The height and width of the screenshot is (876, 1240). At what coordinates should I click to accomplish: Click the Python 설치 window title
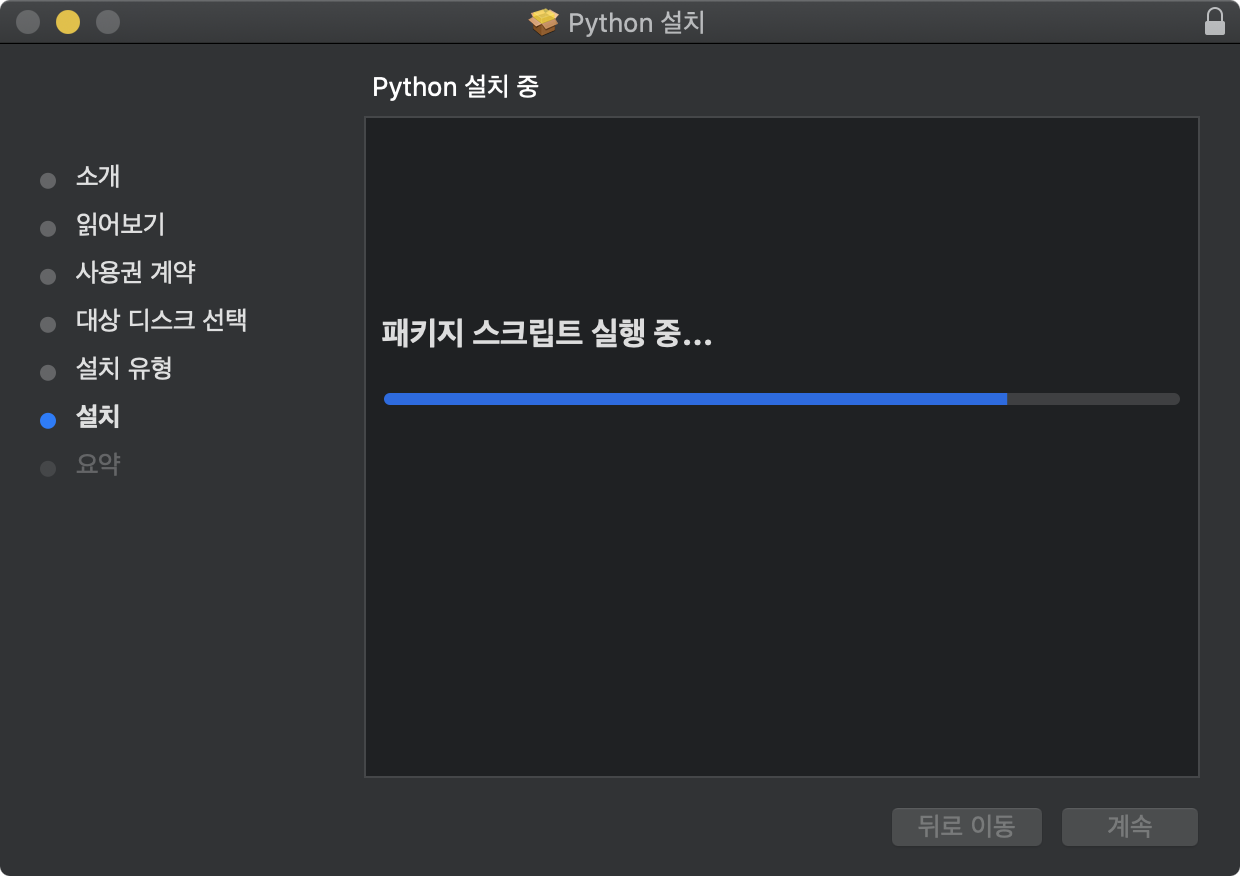tap(637, 22)
